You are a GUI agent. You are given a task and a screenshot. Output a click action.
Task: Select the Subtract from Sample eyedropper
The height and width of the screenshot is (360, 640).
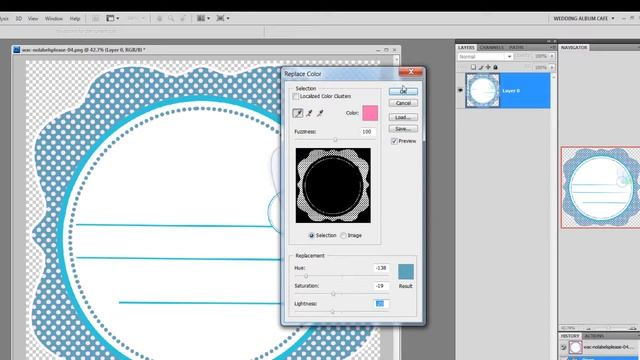coord(320,113)
